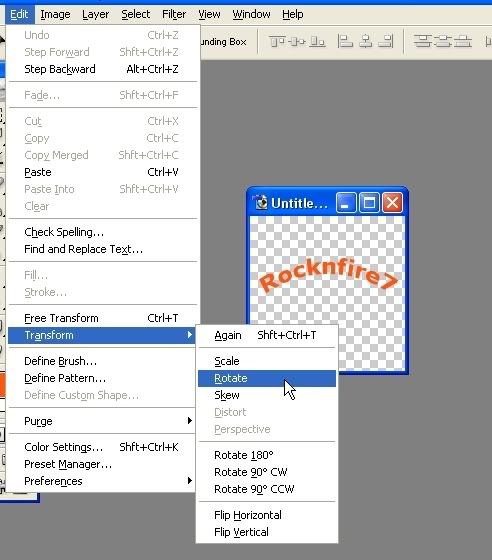The image size is (492, 560).
Task: Click the Align Right Edges icon
Action: (386, 41)
